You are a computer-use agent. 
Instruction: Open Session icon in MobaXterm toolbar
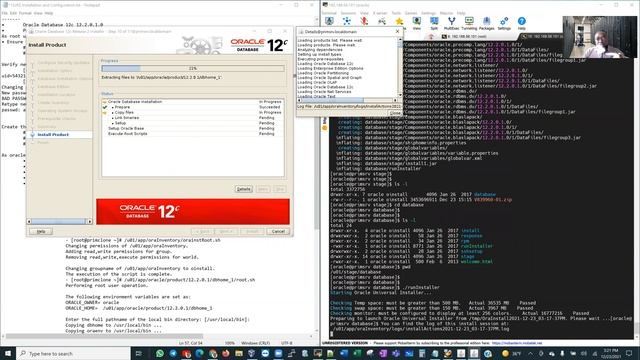pyautogui.click(x=329, y=22)
